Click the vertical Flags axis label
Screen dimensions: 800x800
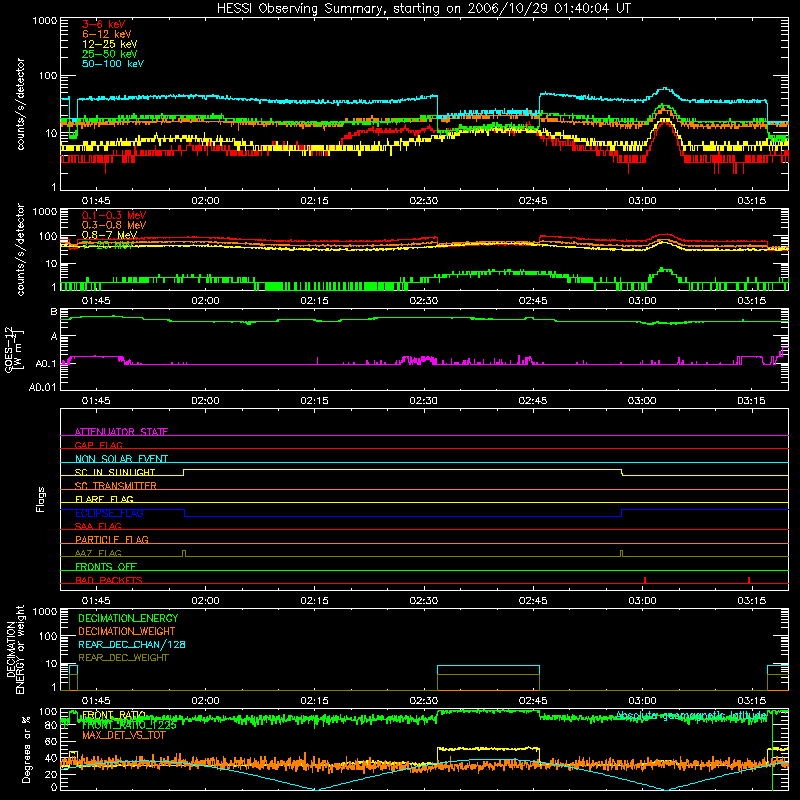click(41, 499)
